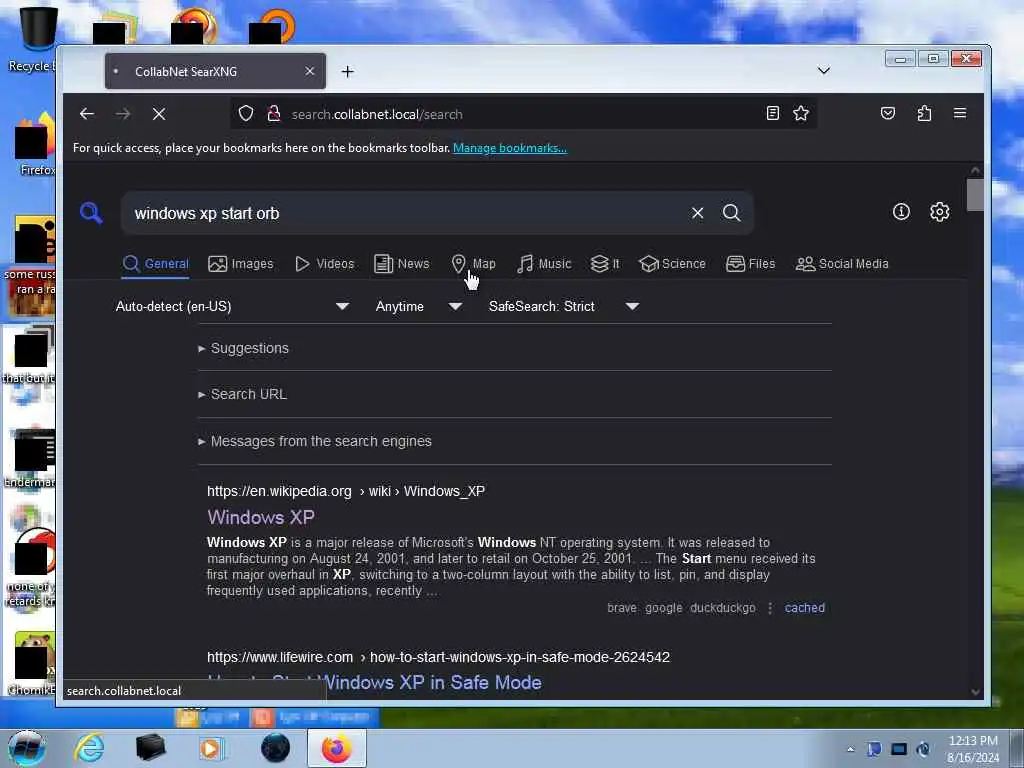The image size is (1024, 768).
Task: Click the volume tray icon
Action: click(923, 749)
